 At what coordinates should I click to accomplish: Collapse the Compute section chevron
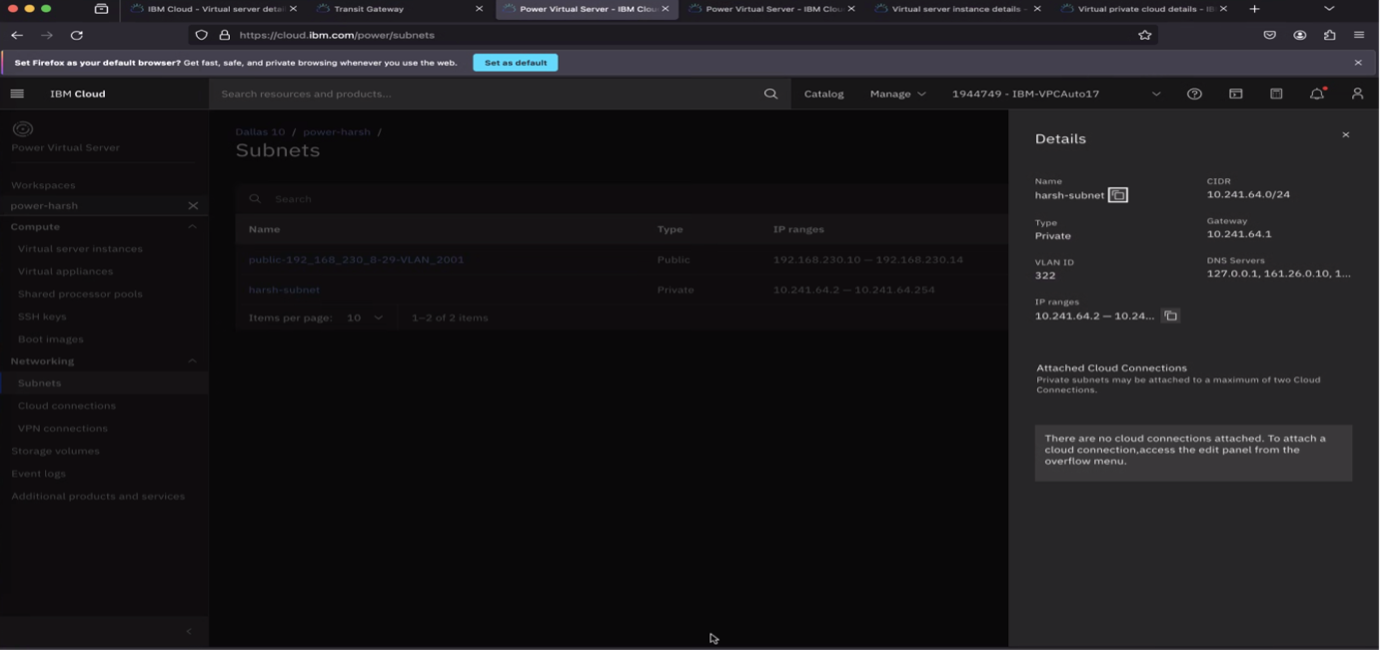[194, 226]
